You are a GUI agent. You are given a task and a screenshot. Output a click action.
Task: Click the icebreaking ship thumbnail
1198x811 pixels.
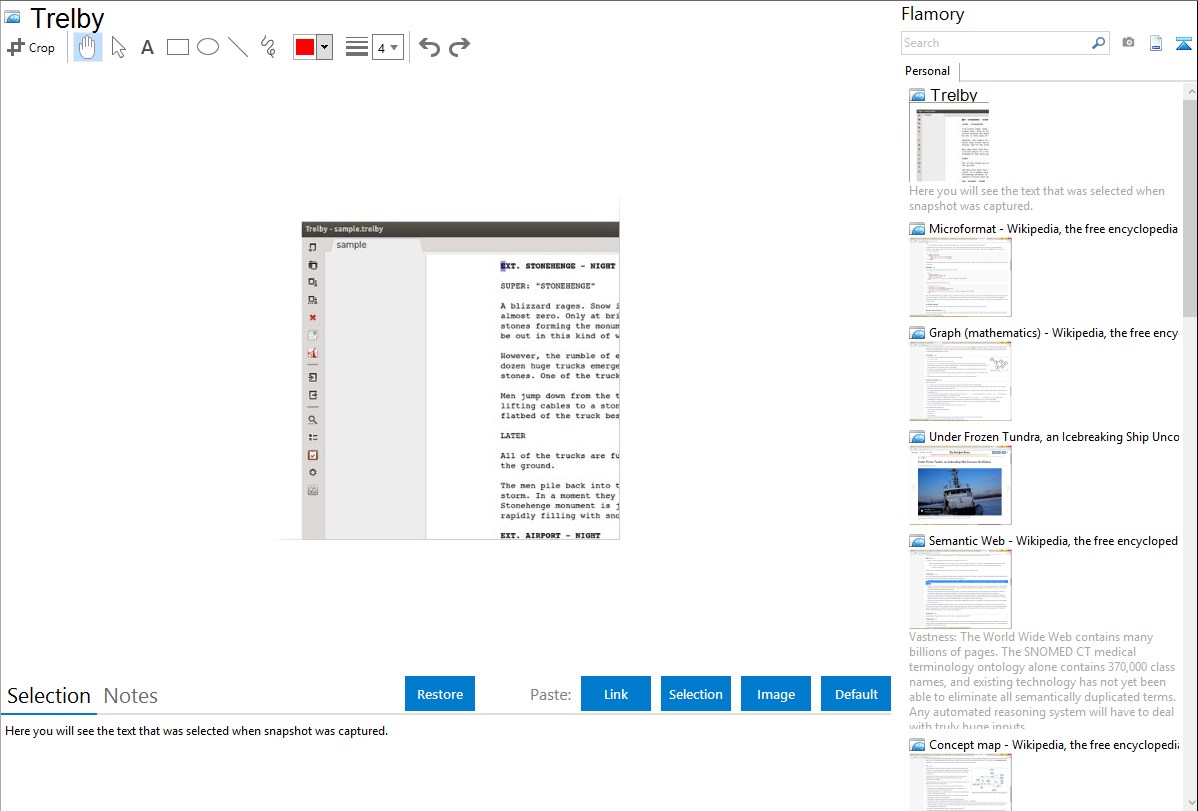click(960, 485)
